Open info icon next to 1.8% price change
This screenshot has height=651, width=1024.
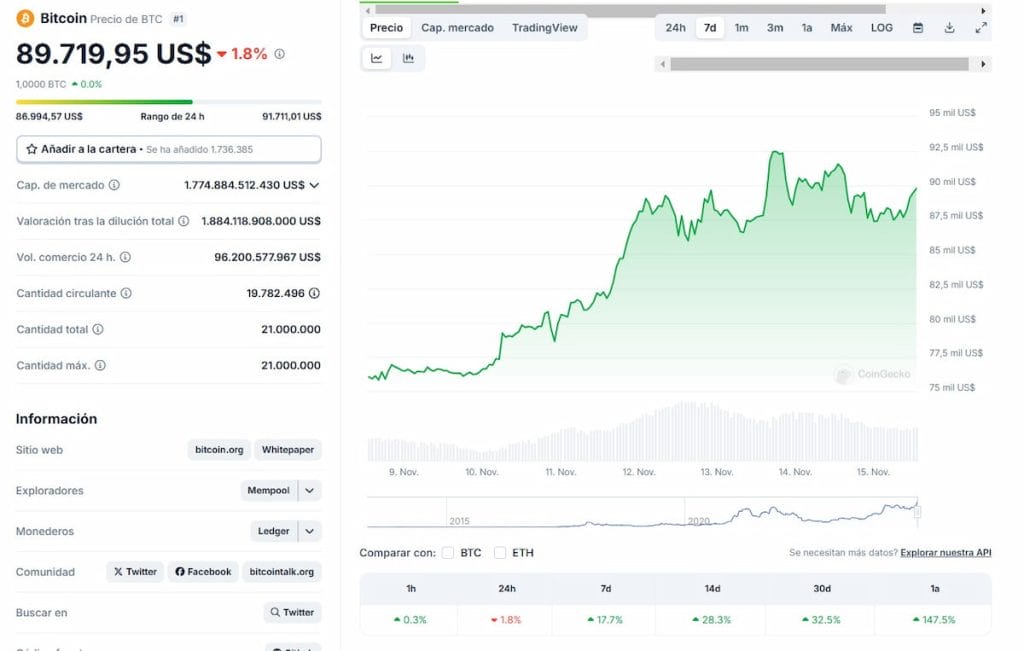click(x=280, y=54)
